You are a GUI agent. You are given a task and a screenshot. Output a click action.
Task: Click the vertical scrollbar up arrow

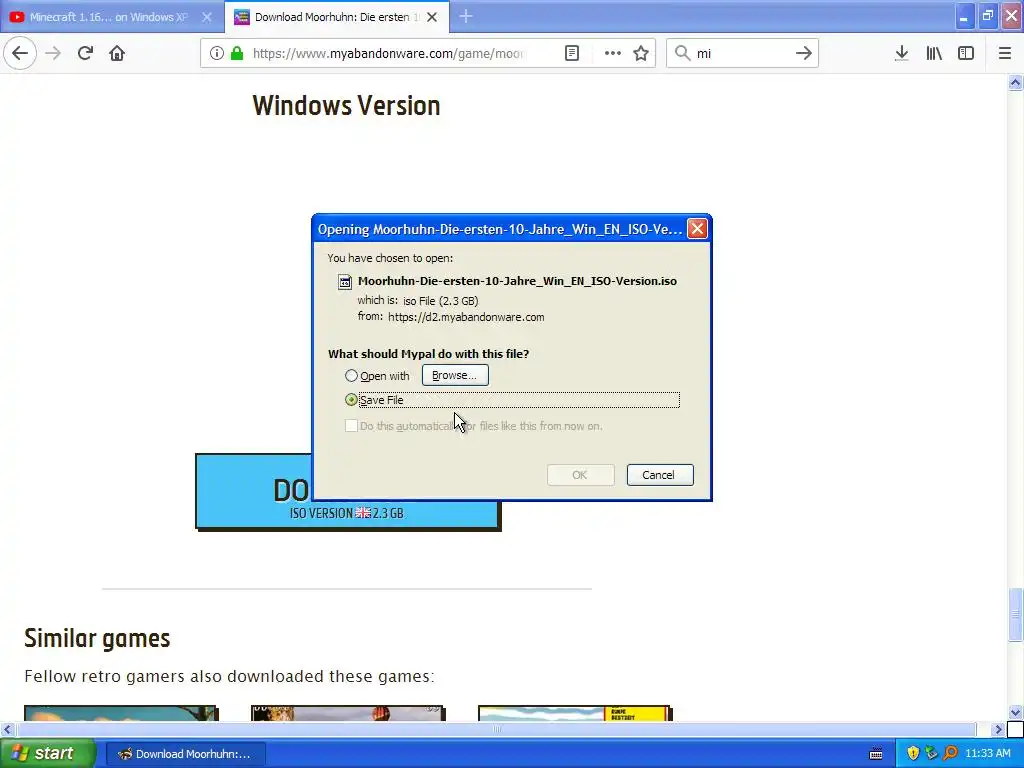coord(1015,82)
